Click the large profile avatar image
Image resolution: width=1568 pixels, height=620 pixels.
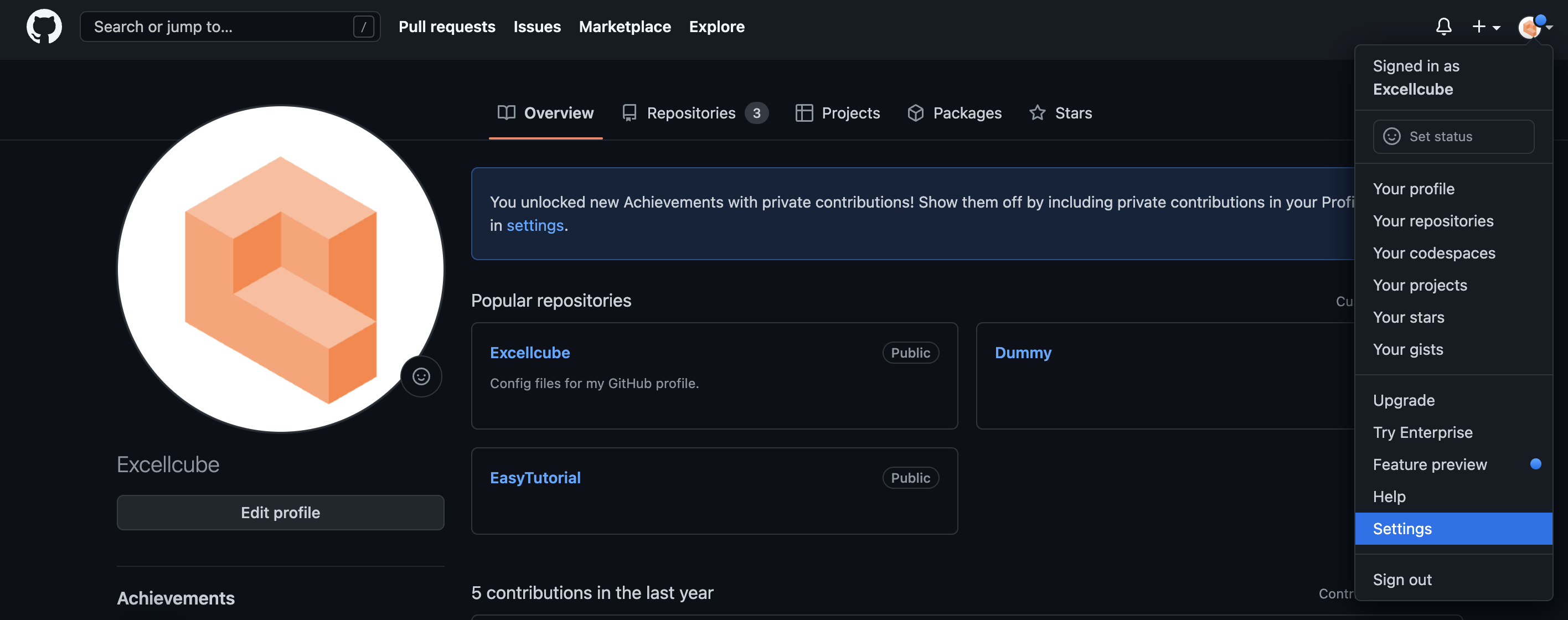click(x=280, y=269)
